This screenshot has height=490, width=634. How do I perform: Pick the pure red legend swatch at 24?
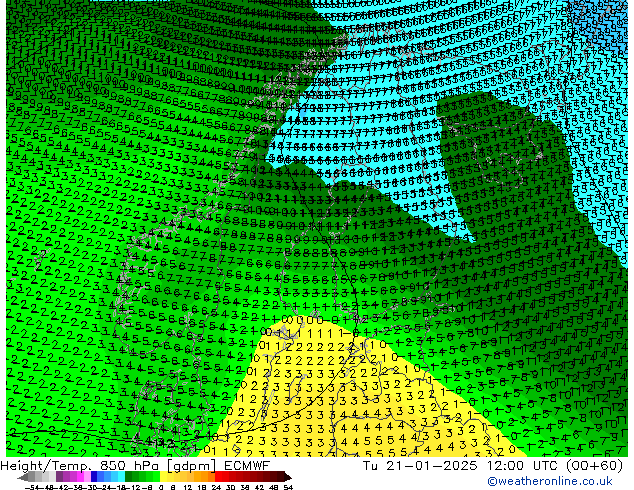pyautogui.click(x=218, y=477)
